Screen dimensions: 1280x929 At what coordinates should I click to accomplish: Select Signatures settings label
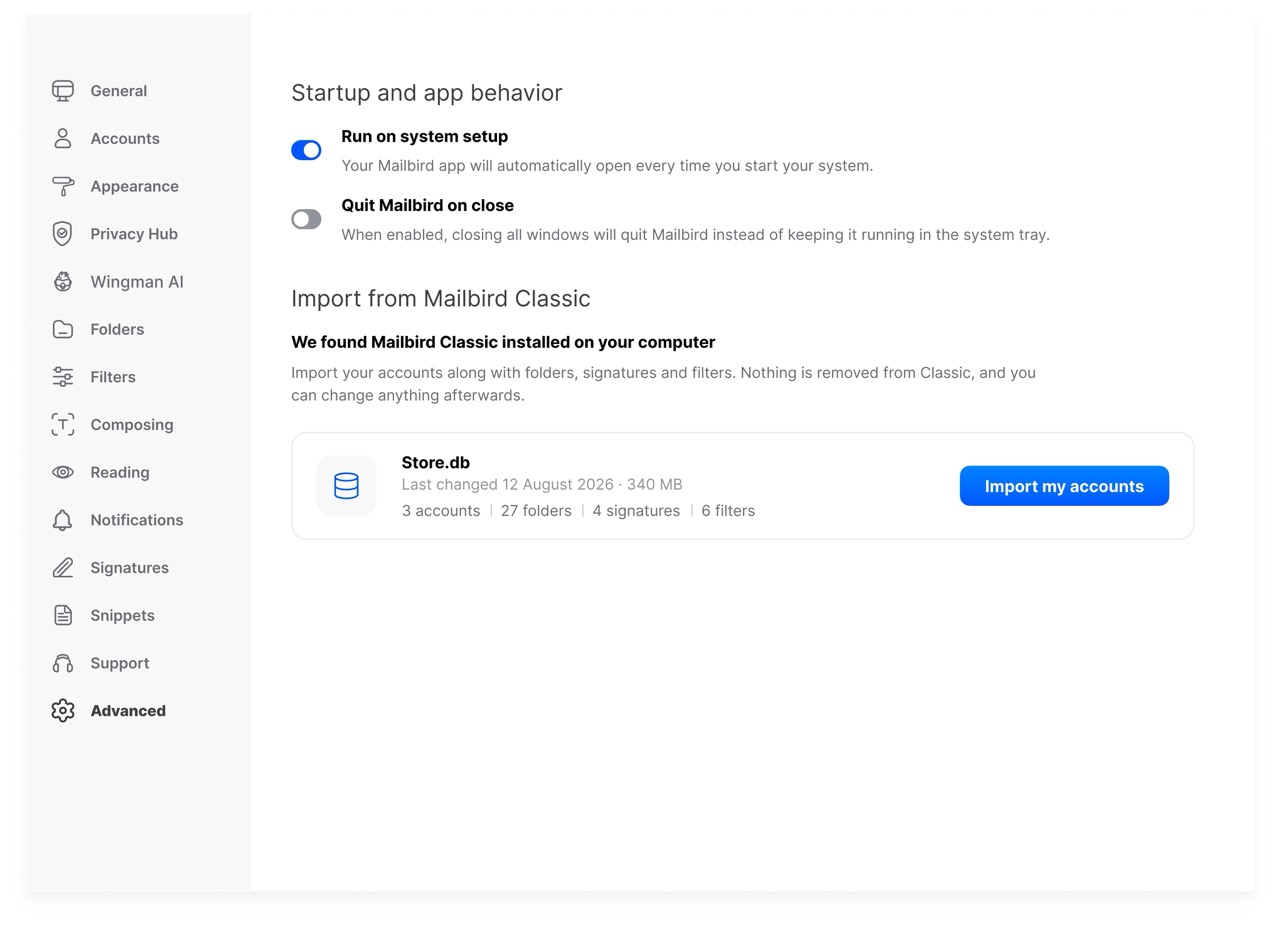click(x=129, y=568)
